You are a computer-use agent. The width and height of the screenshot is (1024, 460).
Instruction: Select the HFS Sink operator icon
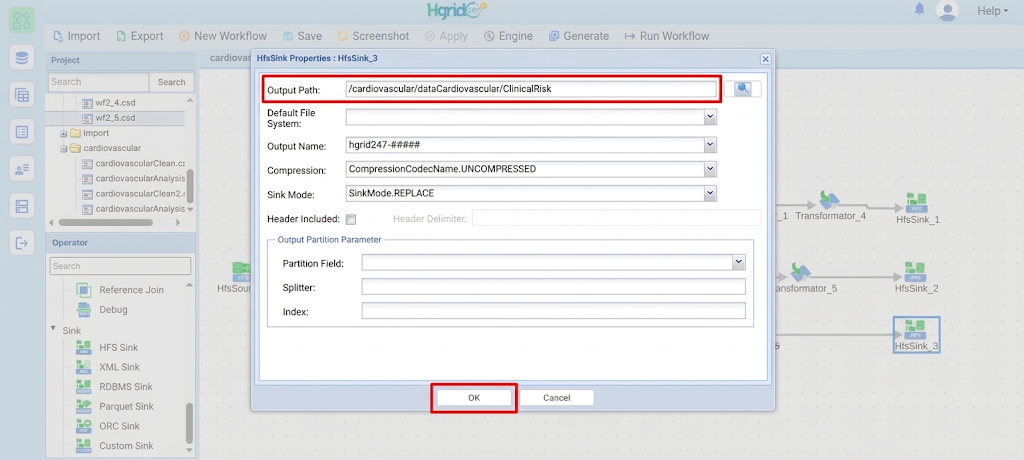click(x=84, y=347)
